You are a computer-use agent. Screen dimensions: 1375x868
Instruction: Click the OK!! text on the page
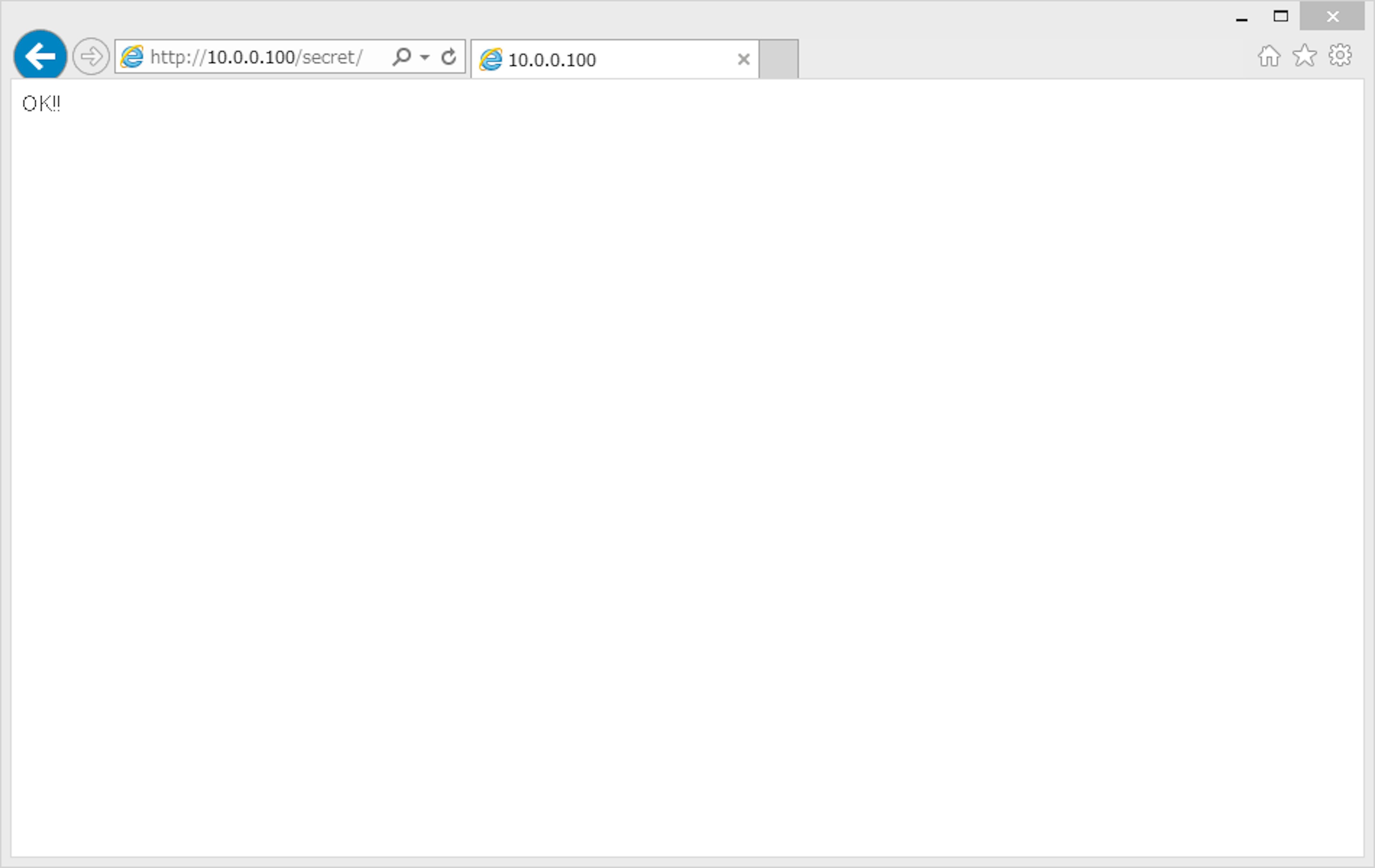pos(41,104)
